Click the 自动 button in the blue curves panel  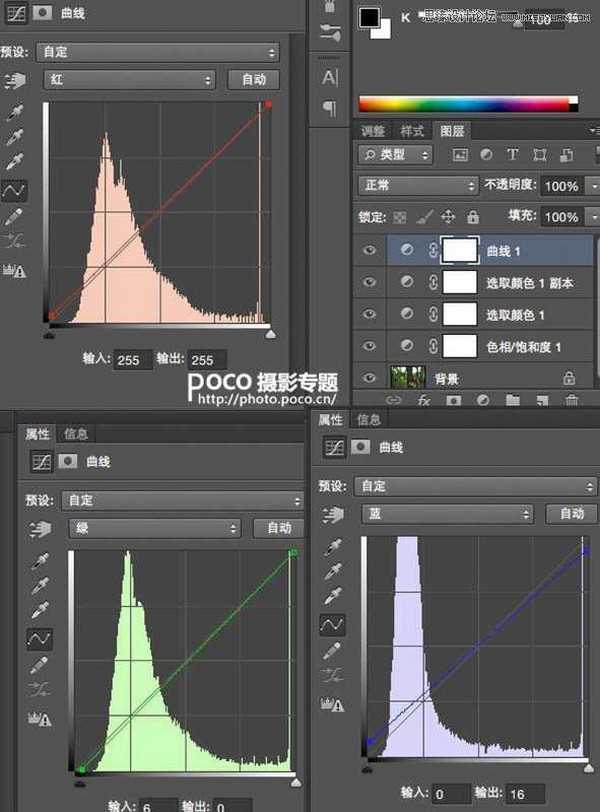click(571, 513)
